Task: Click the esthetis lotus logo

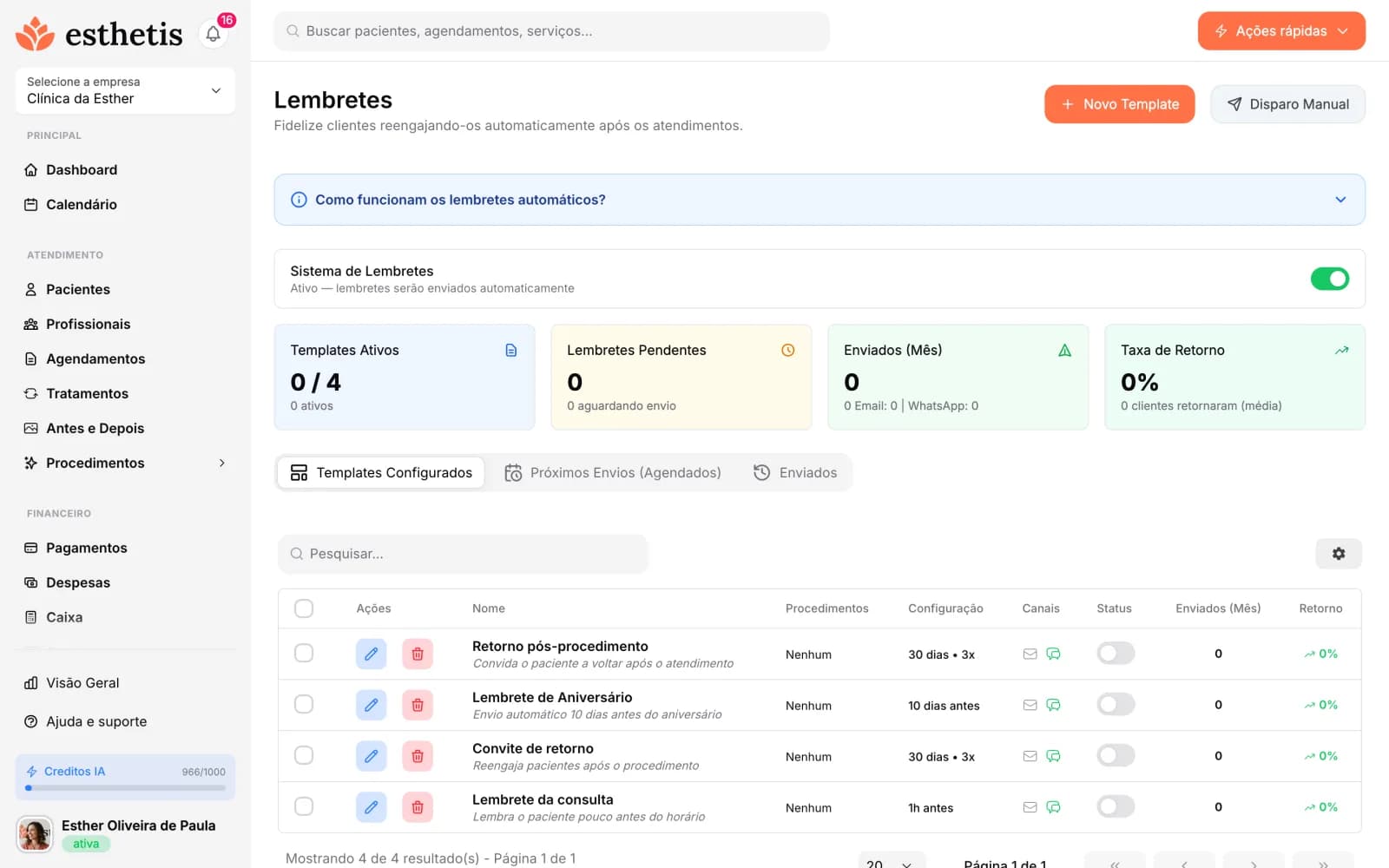Action: (x=35, y=34)
